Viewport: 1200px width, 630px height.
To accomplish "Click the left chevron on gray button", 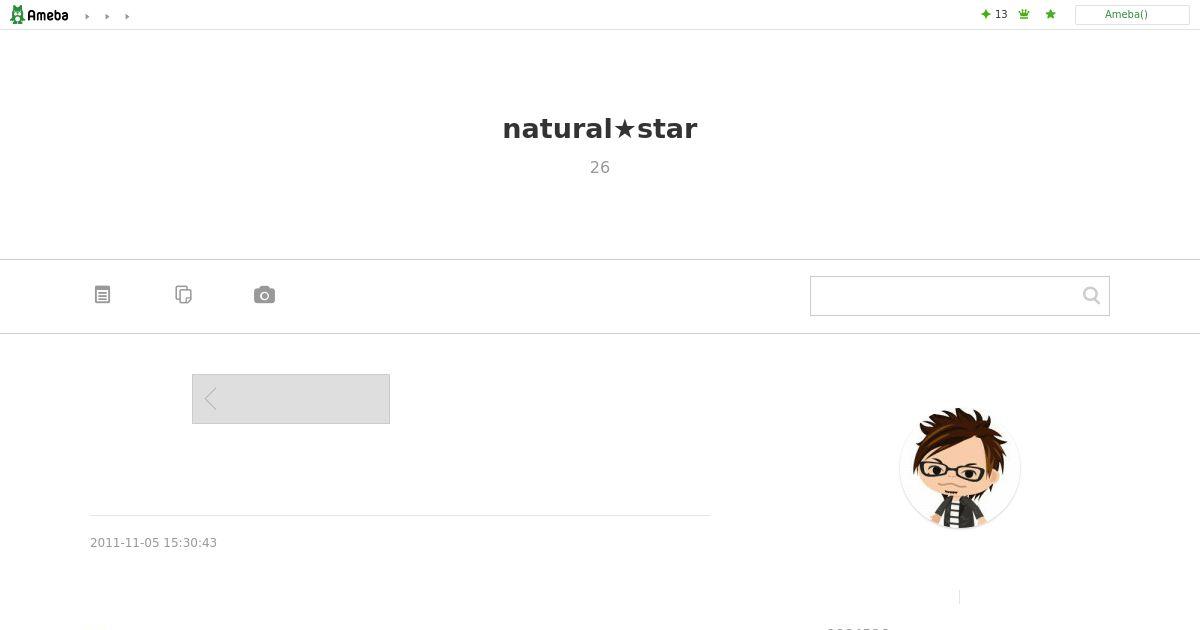I will coord(211,399).
